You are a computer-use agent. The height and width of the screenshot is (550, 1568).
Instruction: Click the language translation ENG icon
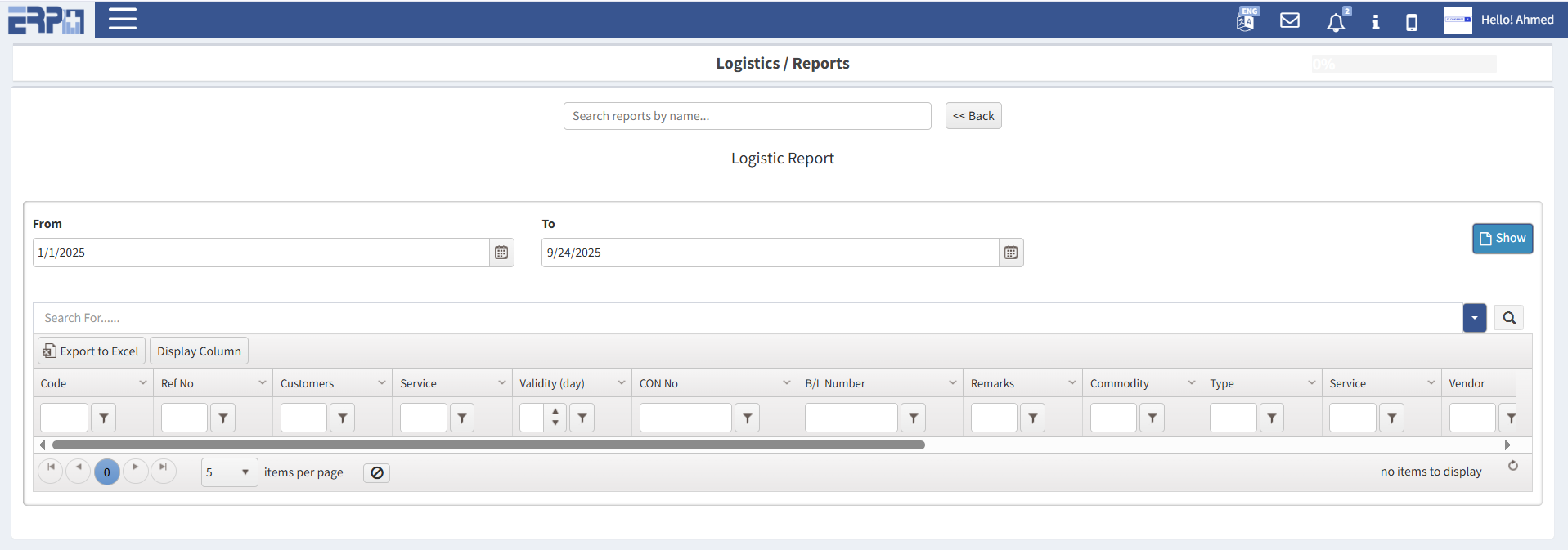pyautogui.click(x=1246, y=20)
